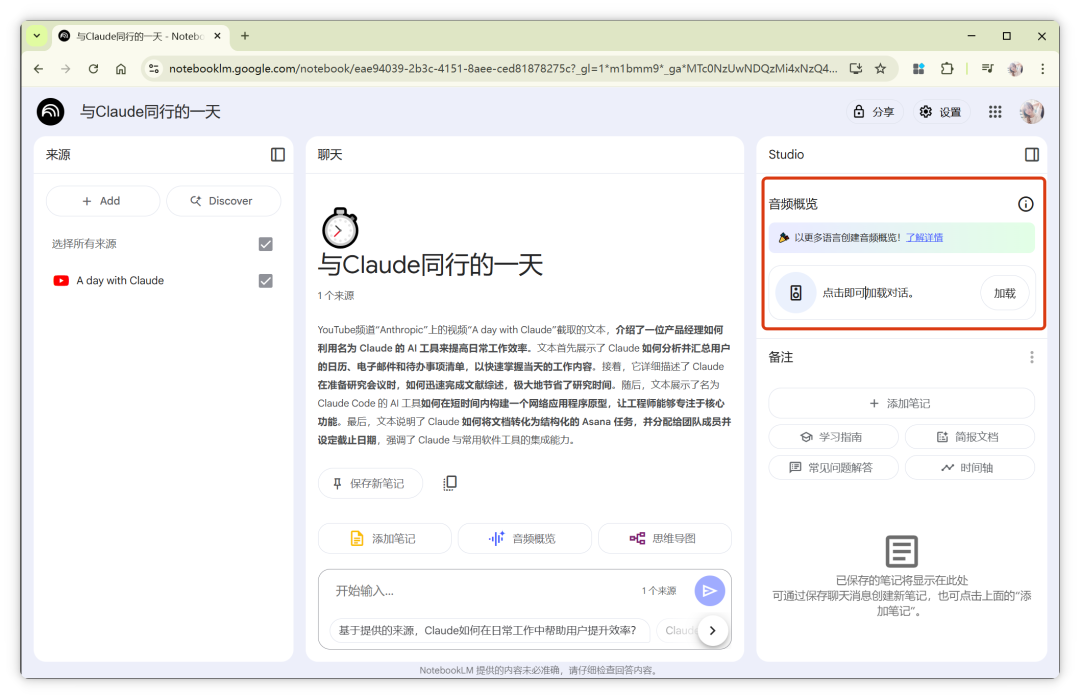Uncheck the A day with Claude source
This screenshot has height=699, width=1080.
click(x=265, y=280)
